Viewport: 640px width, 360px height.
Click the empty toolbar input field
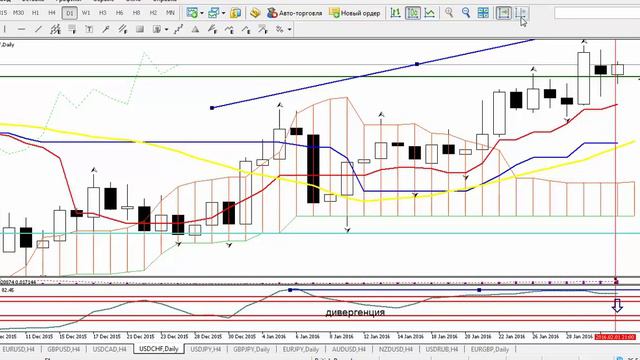coord(597,13)
